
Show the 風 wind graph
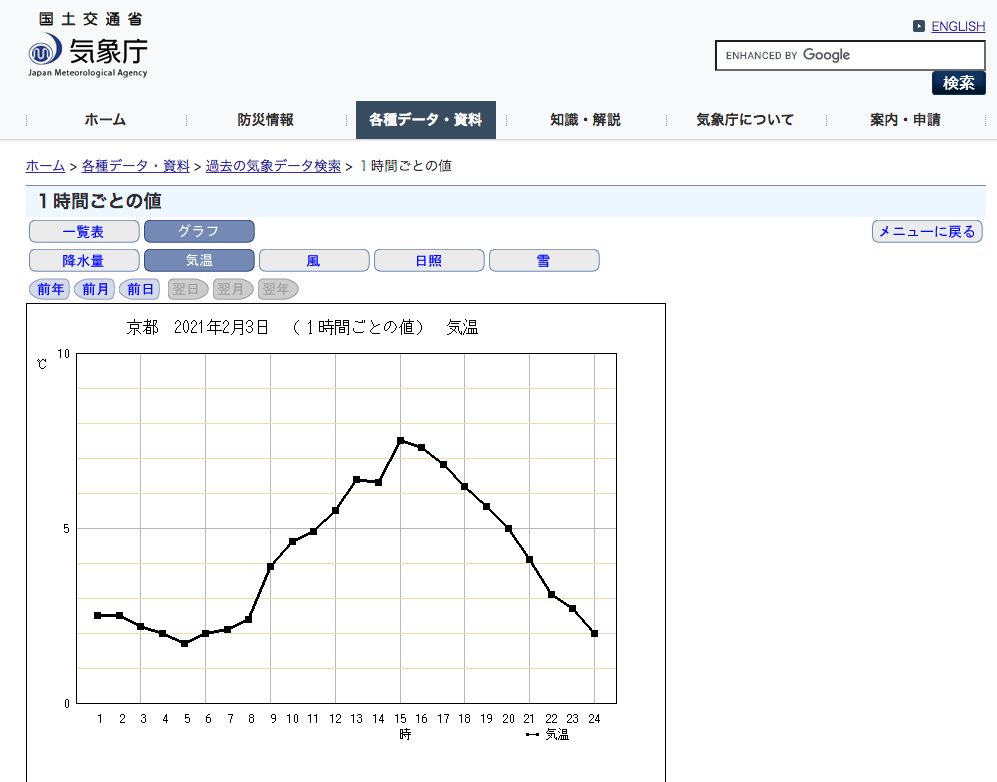(313, 261)
